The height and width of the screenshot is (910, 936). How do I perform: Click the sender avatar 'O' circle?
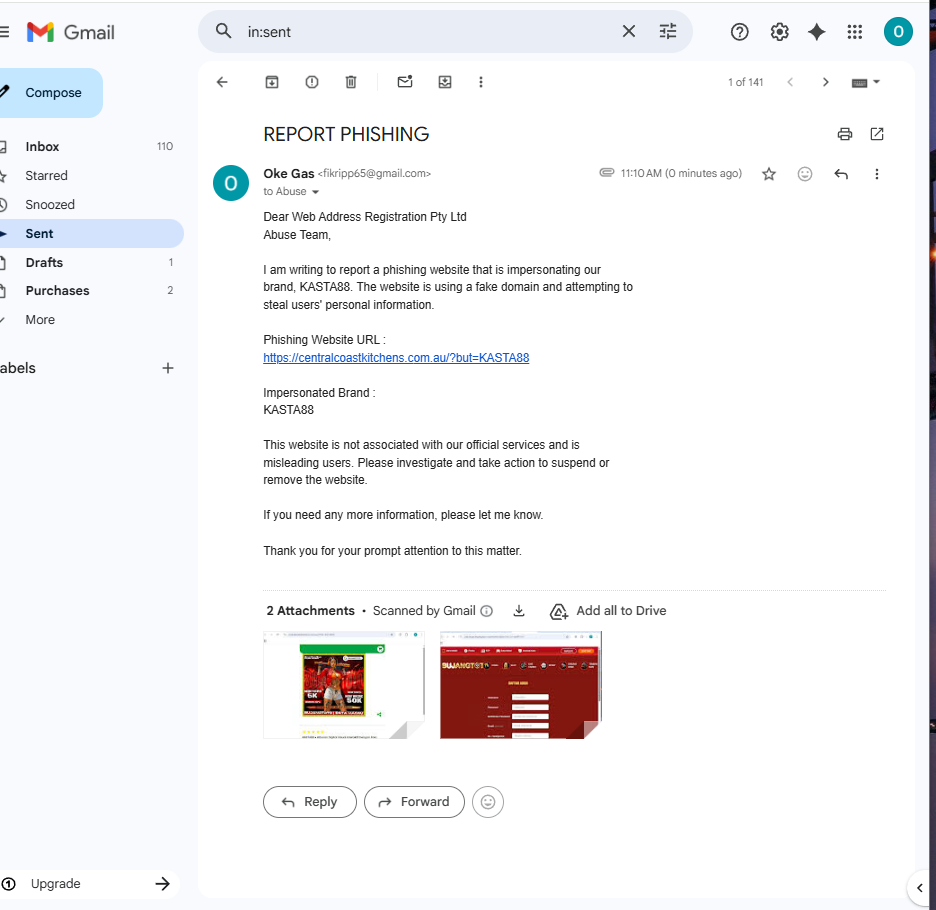(231, 183)
